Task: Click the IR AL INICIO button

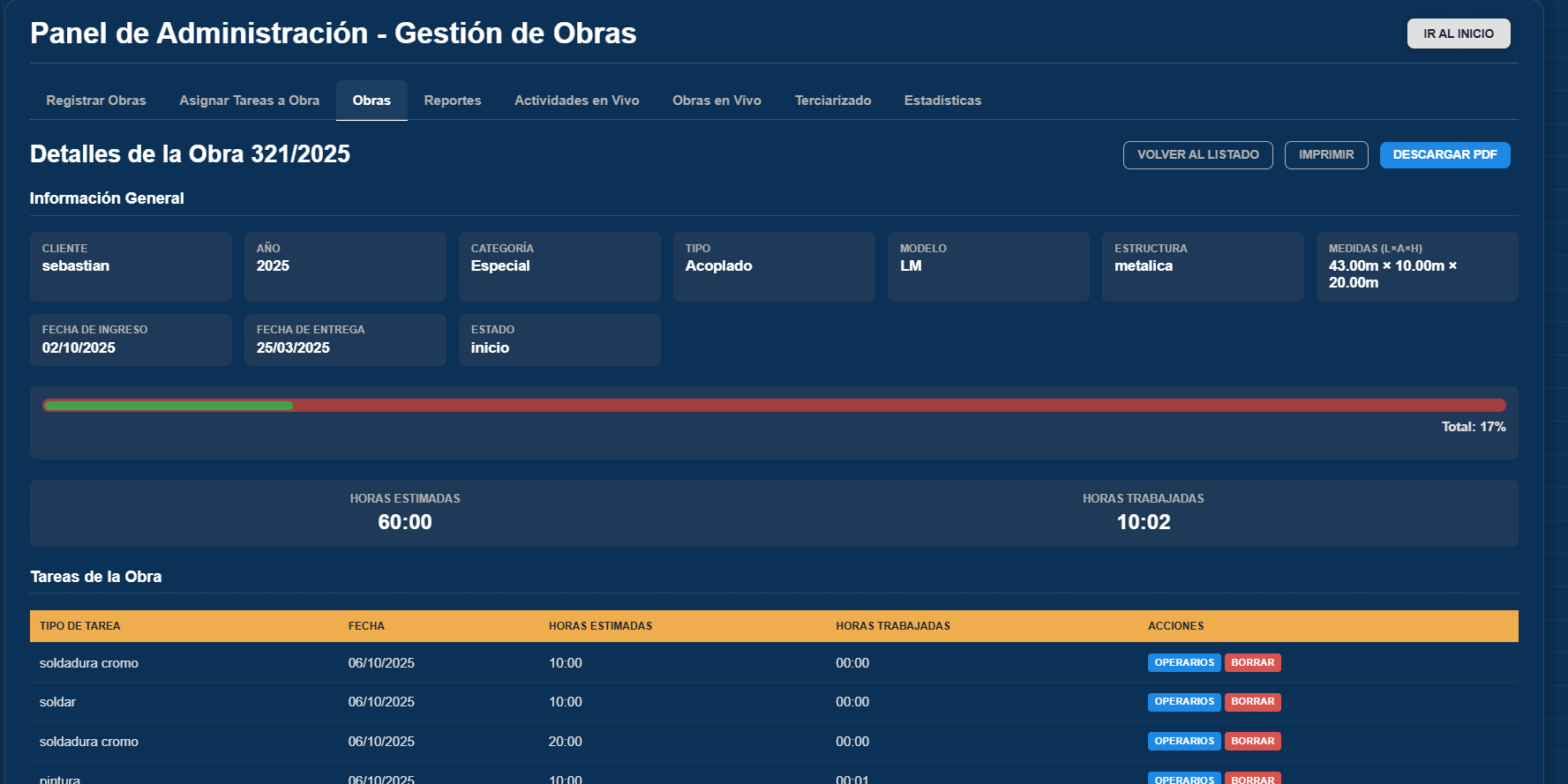Action: coord(1458,34)
